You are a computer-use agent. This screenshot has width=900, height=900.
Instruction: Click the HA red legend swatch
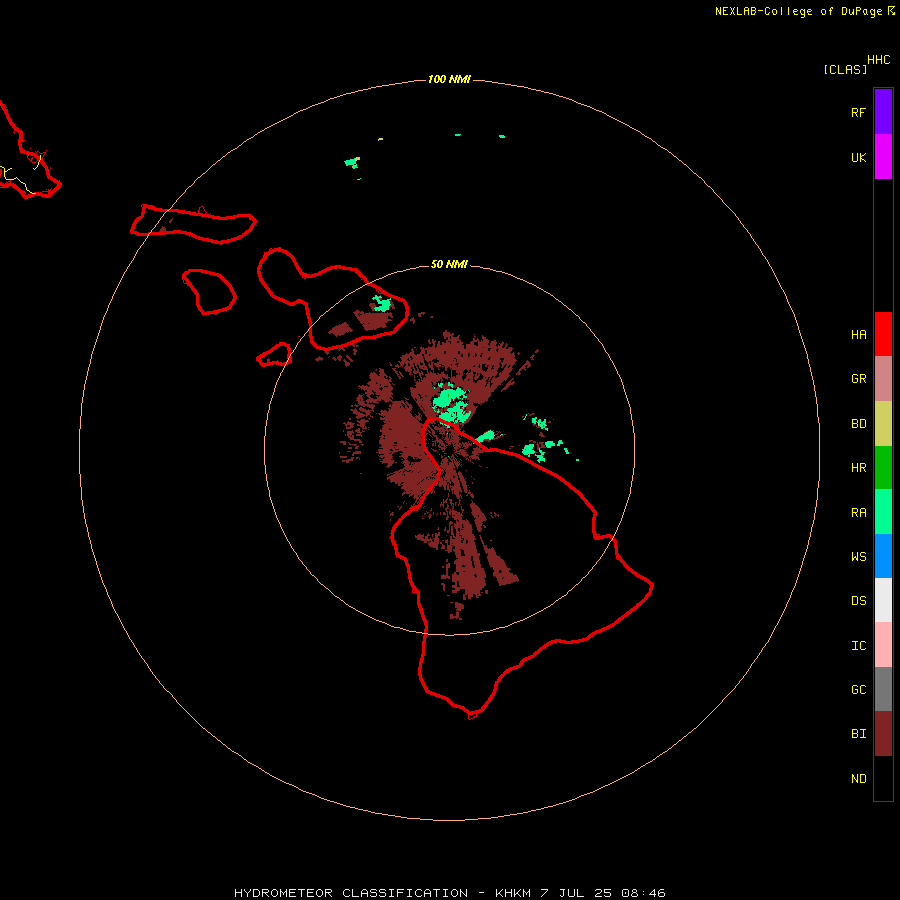click(883, 333)
